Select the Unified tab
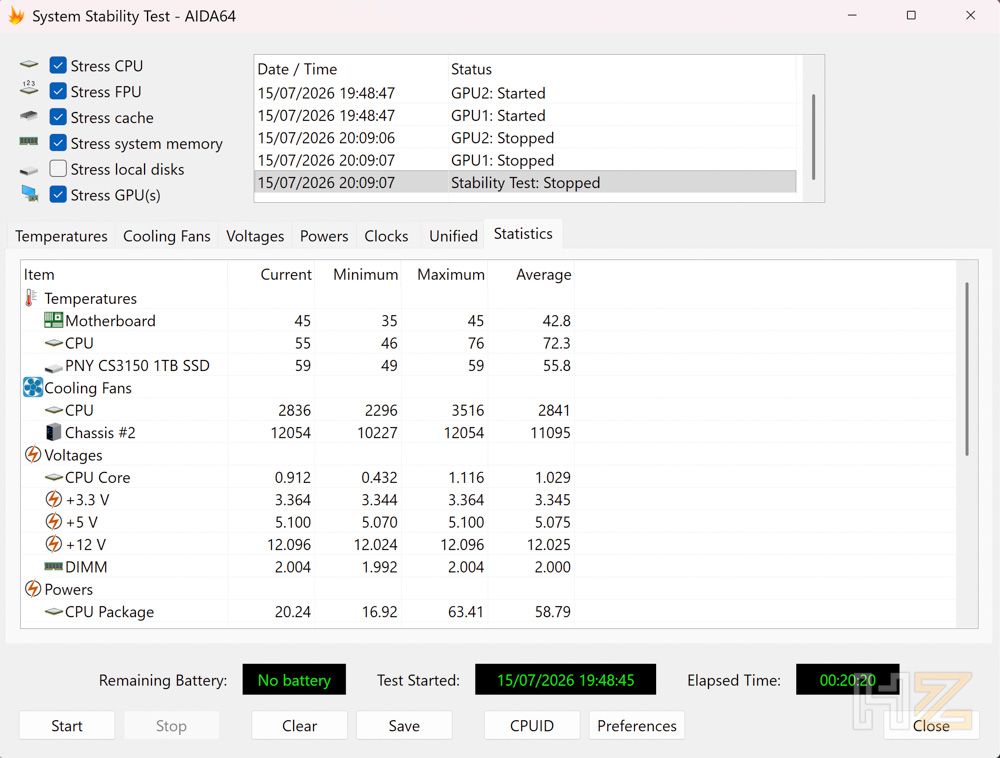Screen dimensions: 1000x758 point(453,236)
